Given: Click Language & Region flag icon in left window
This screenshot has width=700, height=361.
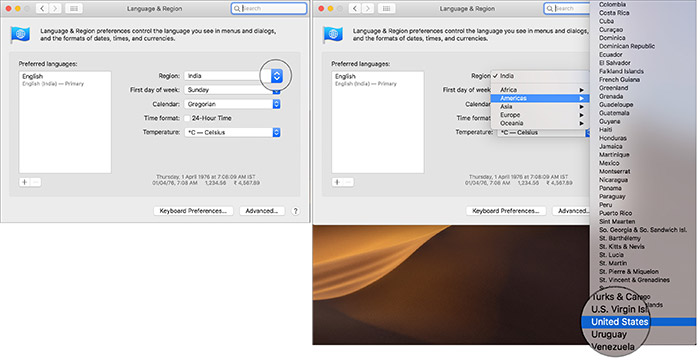Looking at the screenshot, I should [20, 35].
